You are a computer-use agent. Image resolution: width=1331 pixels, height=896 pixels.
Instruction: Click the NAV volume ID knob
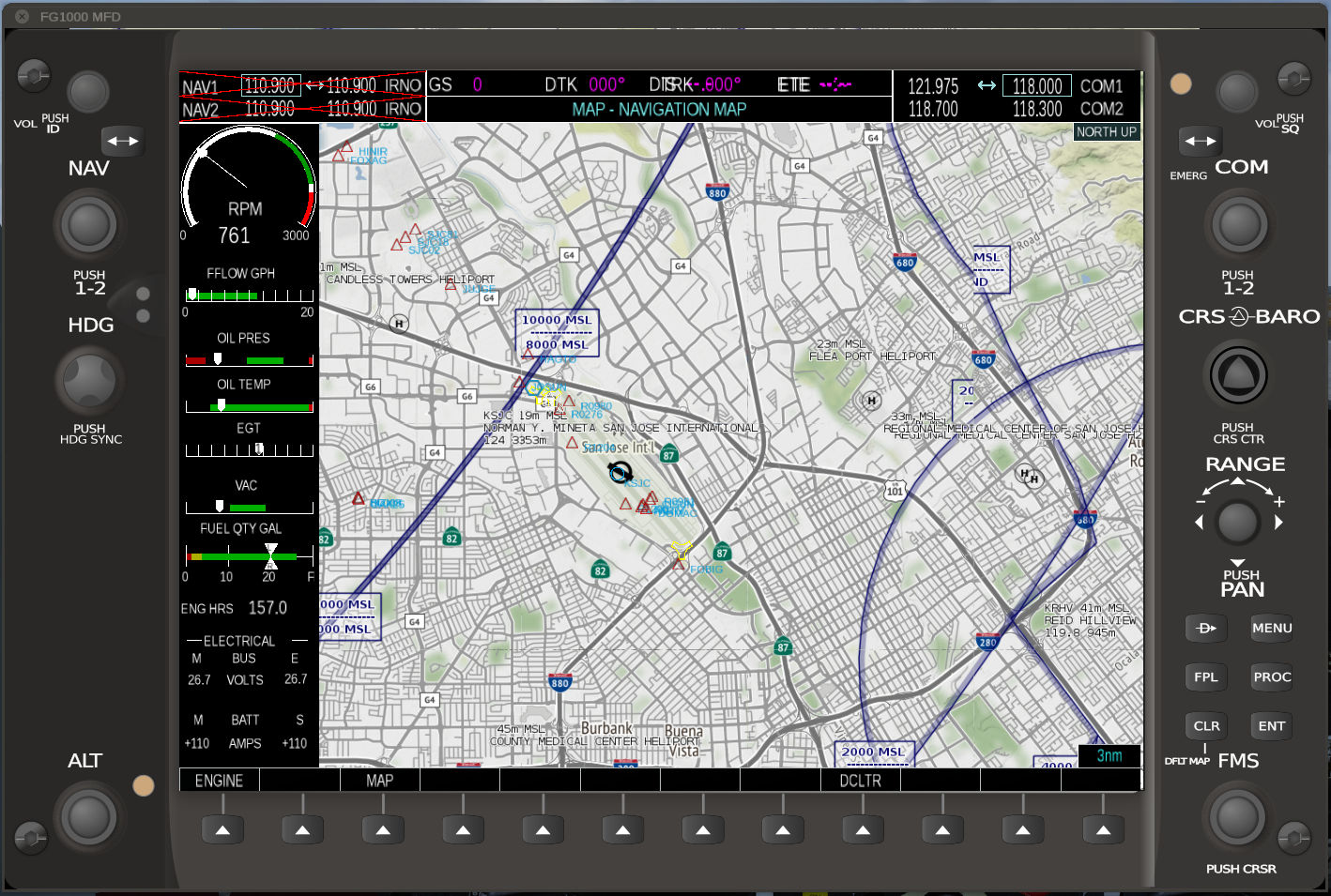tap(88, 92)
